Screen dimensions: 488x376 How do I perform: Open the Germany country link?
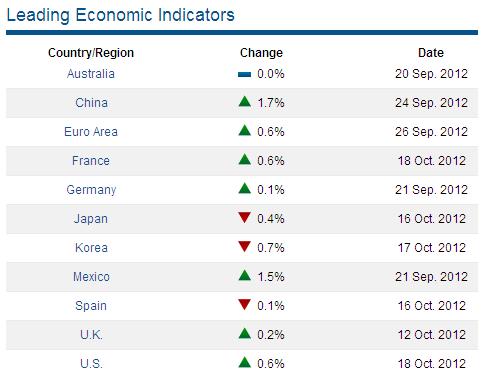coord(91,190)
